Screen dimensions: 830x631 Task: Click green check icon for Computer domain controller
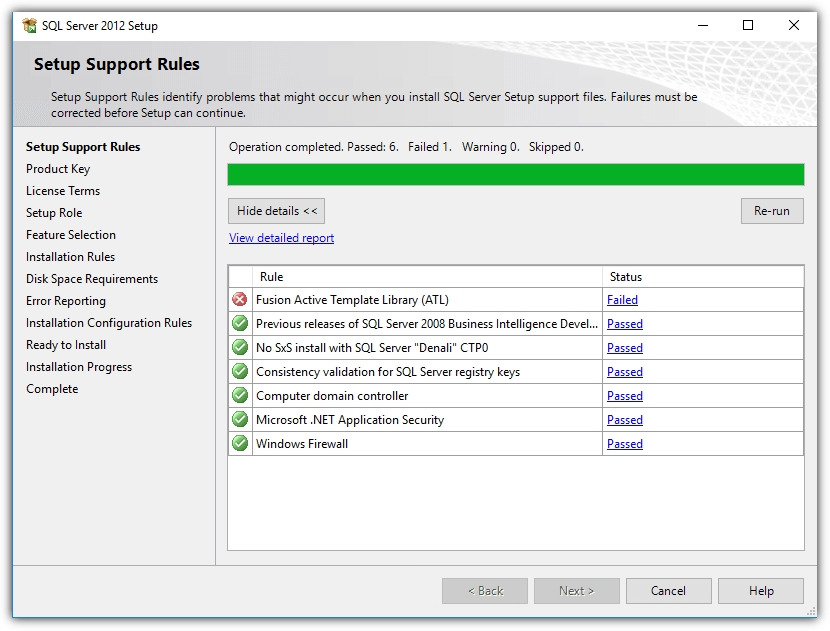(240, 395)
